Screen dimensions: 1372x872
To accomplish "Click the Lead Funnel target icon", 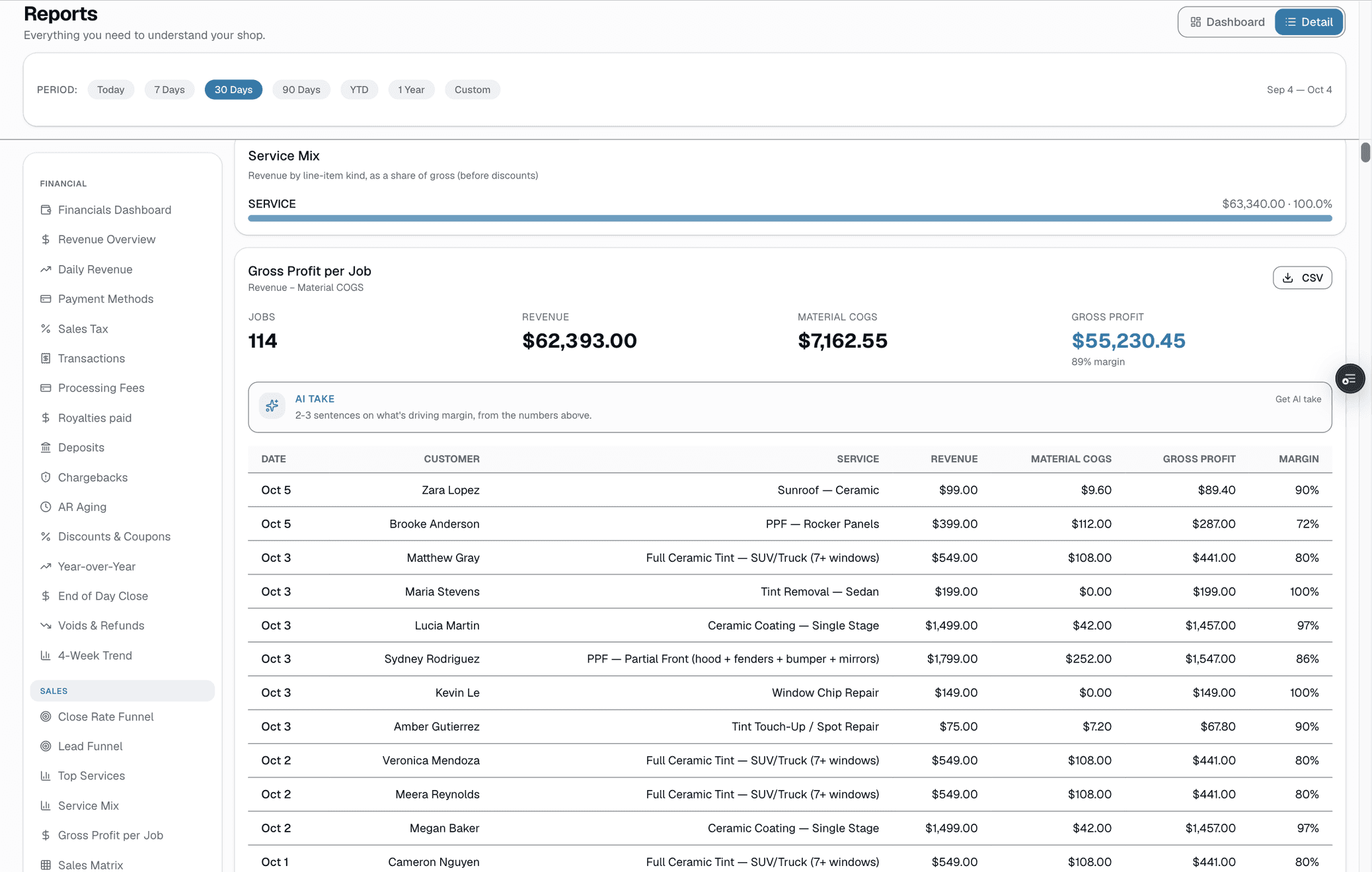I will (46, 746).
